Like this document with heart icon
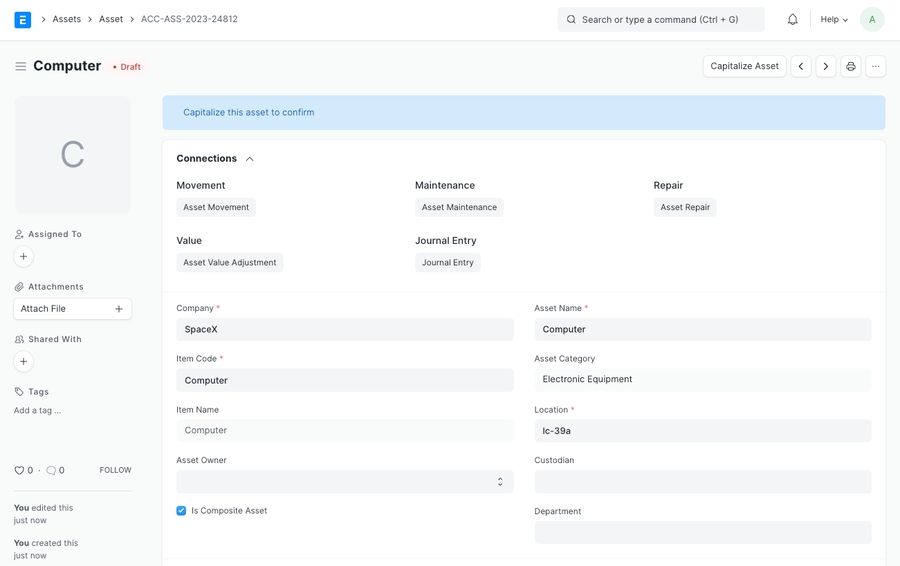The height and width of the screenshot is (566, 900). click(19, 470)
